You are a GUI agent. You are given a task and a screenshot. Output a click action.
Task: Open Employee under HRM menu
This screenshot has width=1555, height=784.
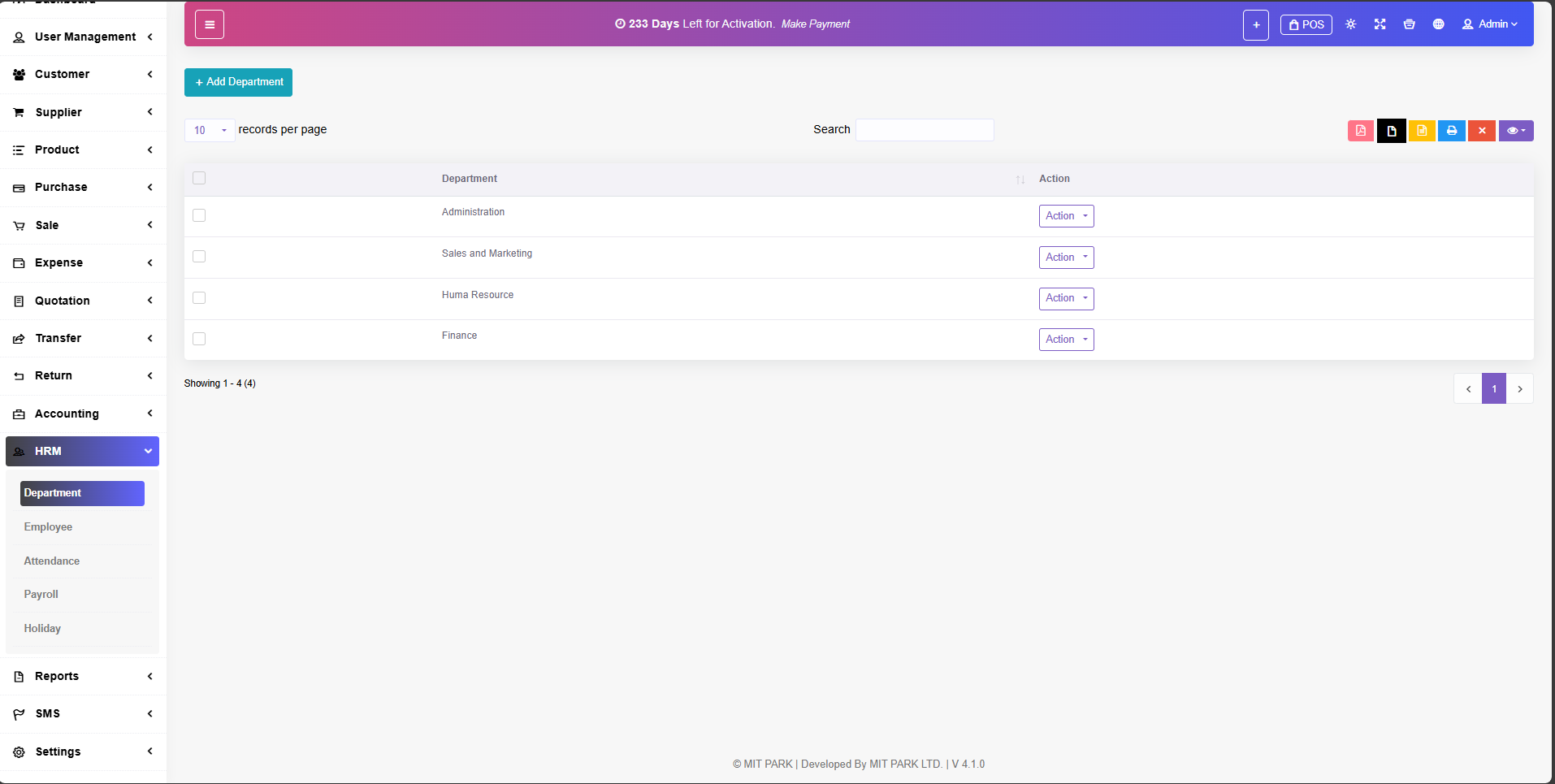point(48,527)
